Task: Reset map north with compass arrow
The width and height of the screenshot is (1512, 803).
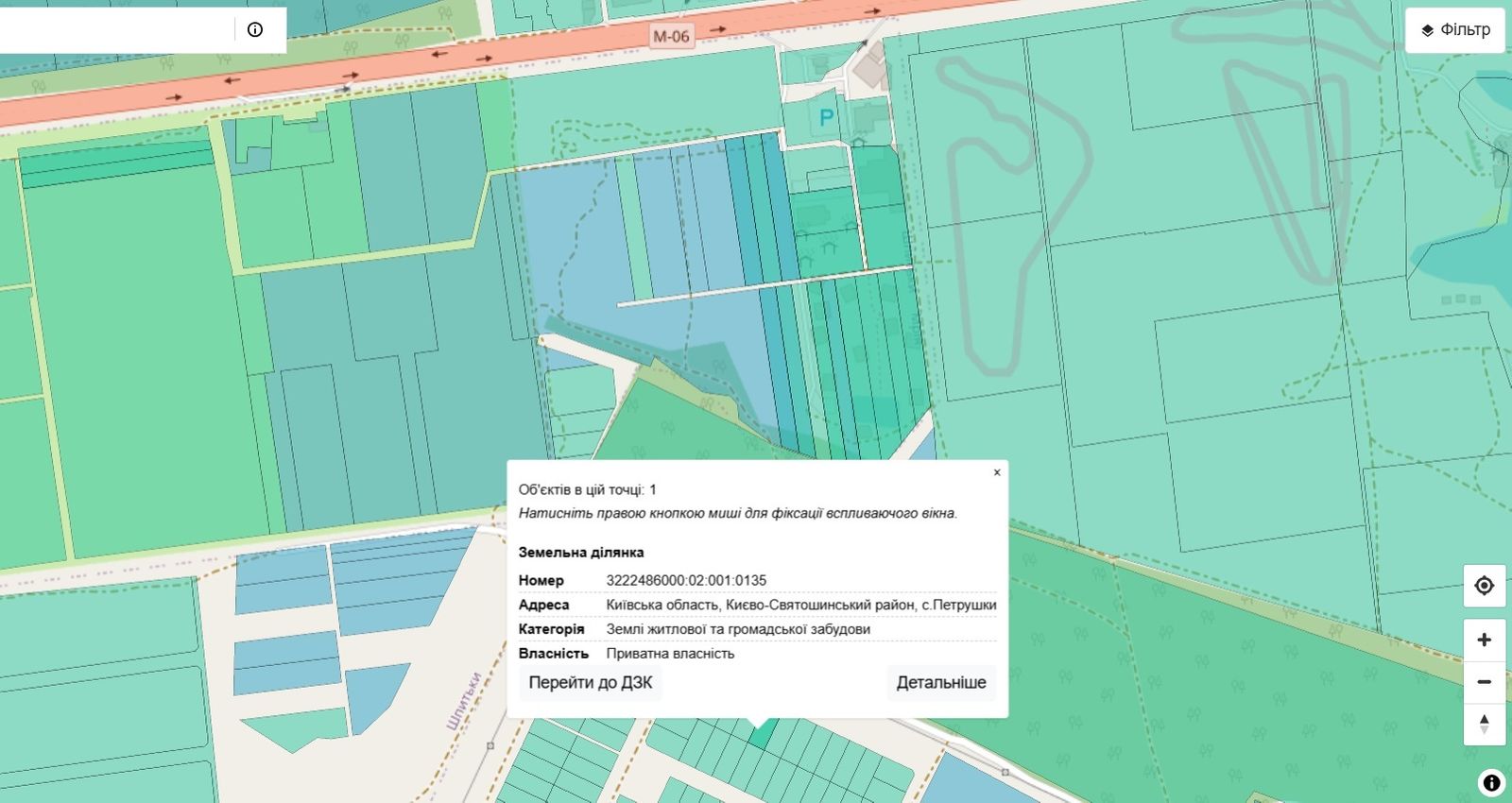Action: [1484, 725]
